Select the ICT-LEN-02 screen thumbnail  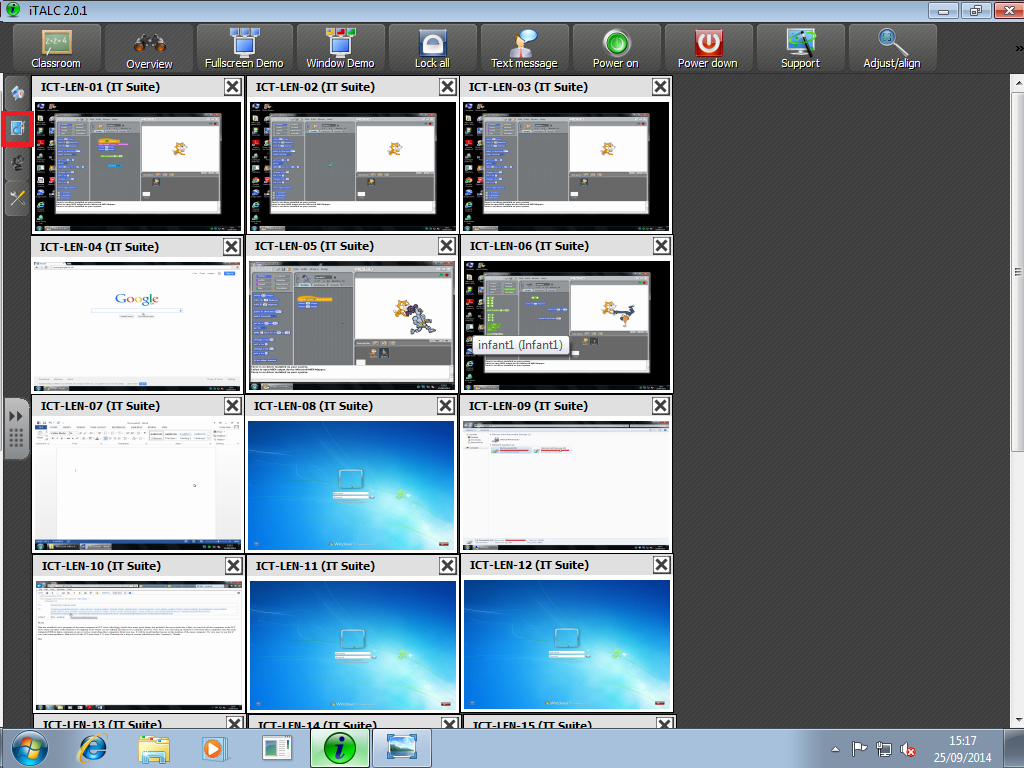pyautogui.click(x=353, y=167)
